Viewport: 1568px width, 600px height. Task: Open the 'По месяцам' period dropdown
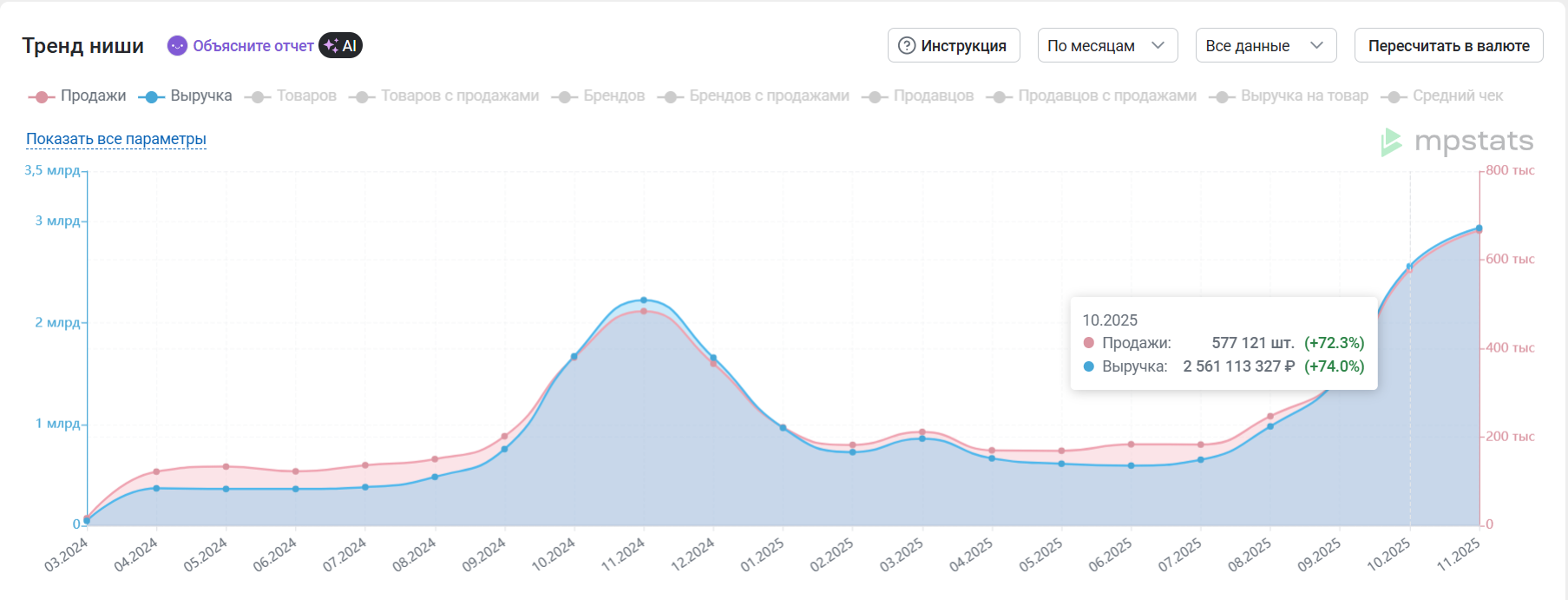(x=1106, y=46)
